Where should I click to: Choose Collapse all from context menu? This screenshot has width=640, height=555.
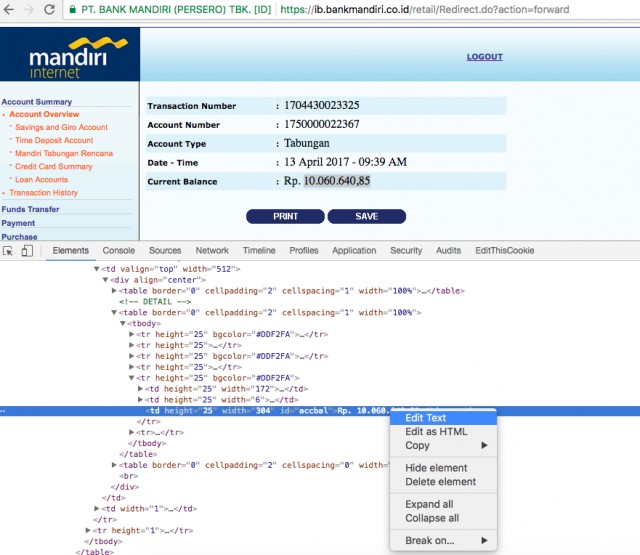coord(443,518)
